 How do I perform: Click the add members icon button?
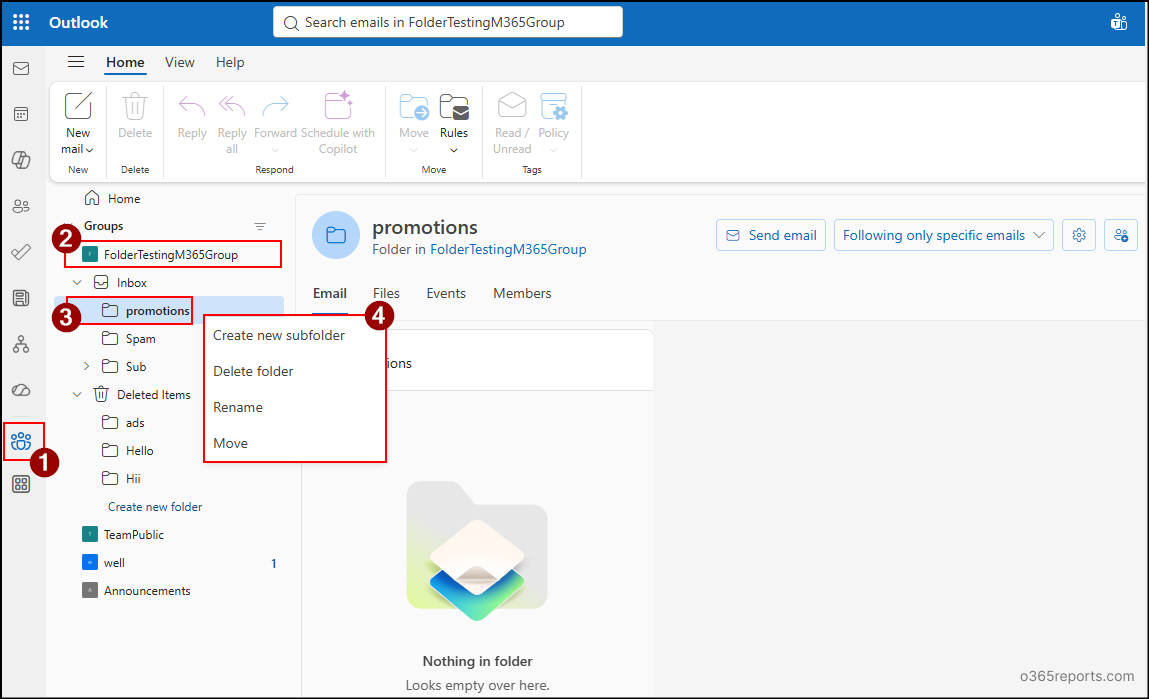pos(1121,235)
